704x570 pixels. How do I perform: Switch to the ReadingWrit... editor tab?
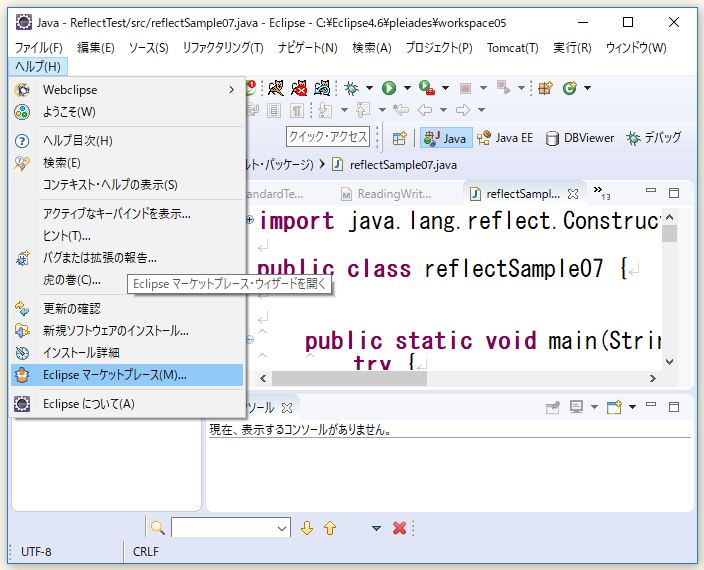tap(386, 194)
